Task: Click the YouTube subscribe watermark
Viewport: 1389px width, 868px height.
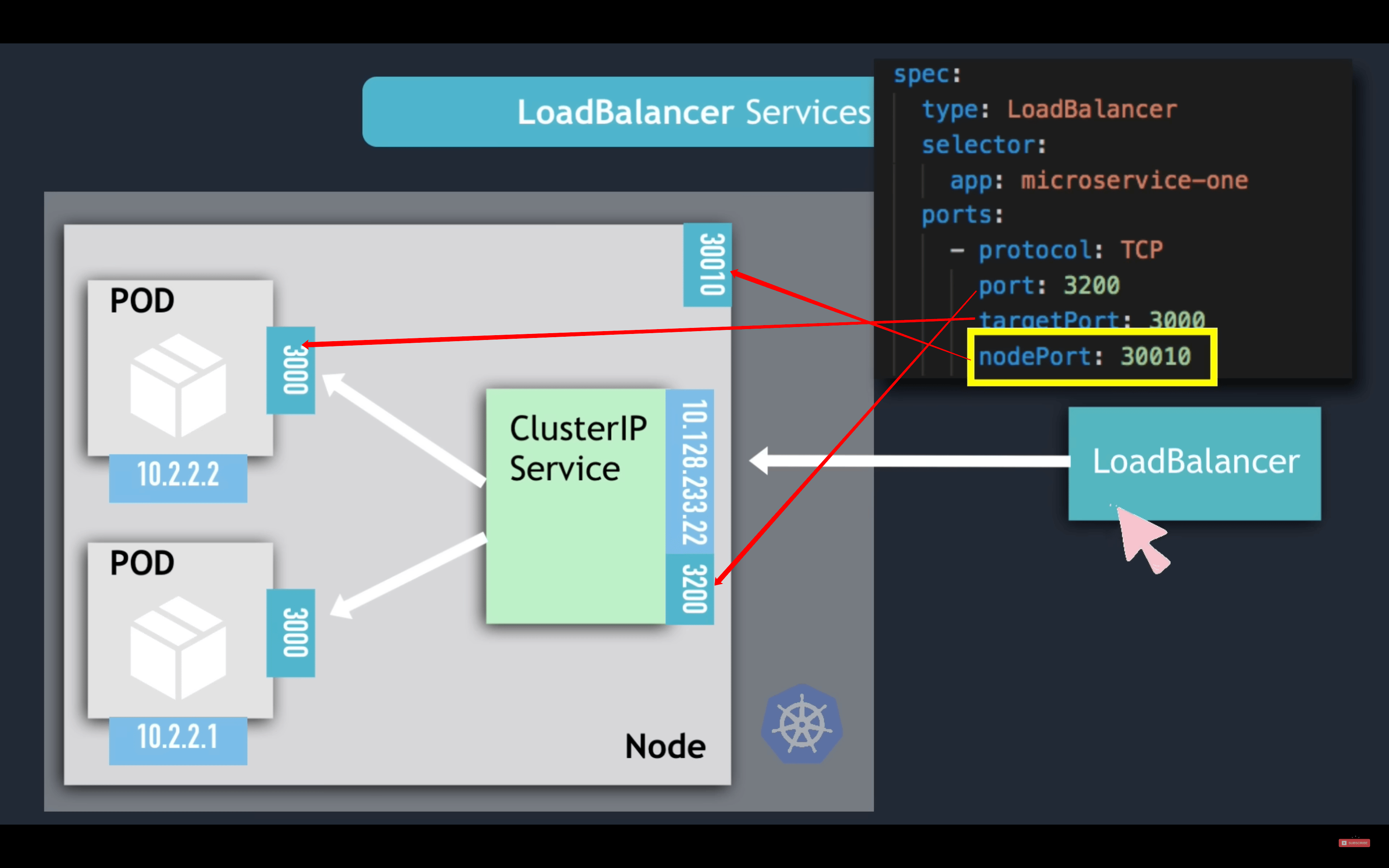Action: tap(1354, 843)
